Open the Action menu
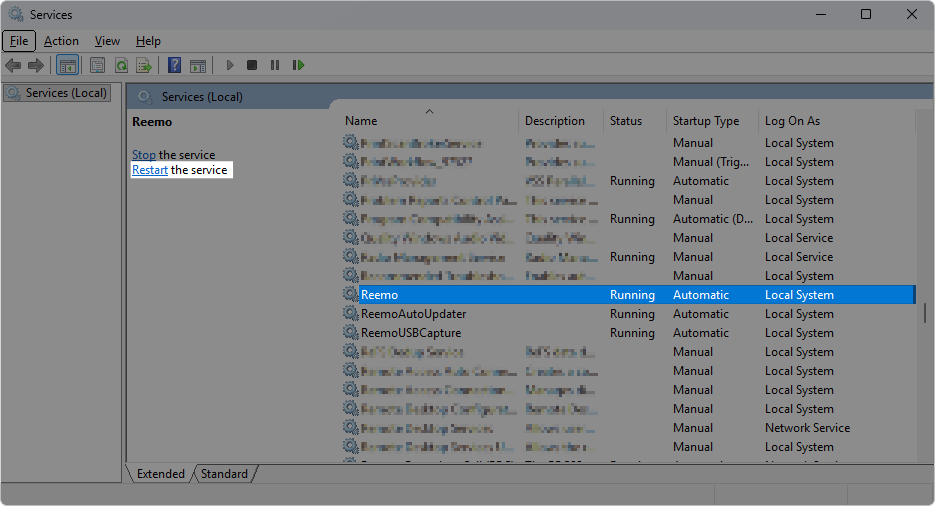Screen dimensions: 935x506 click(61, 41)
